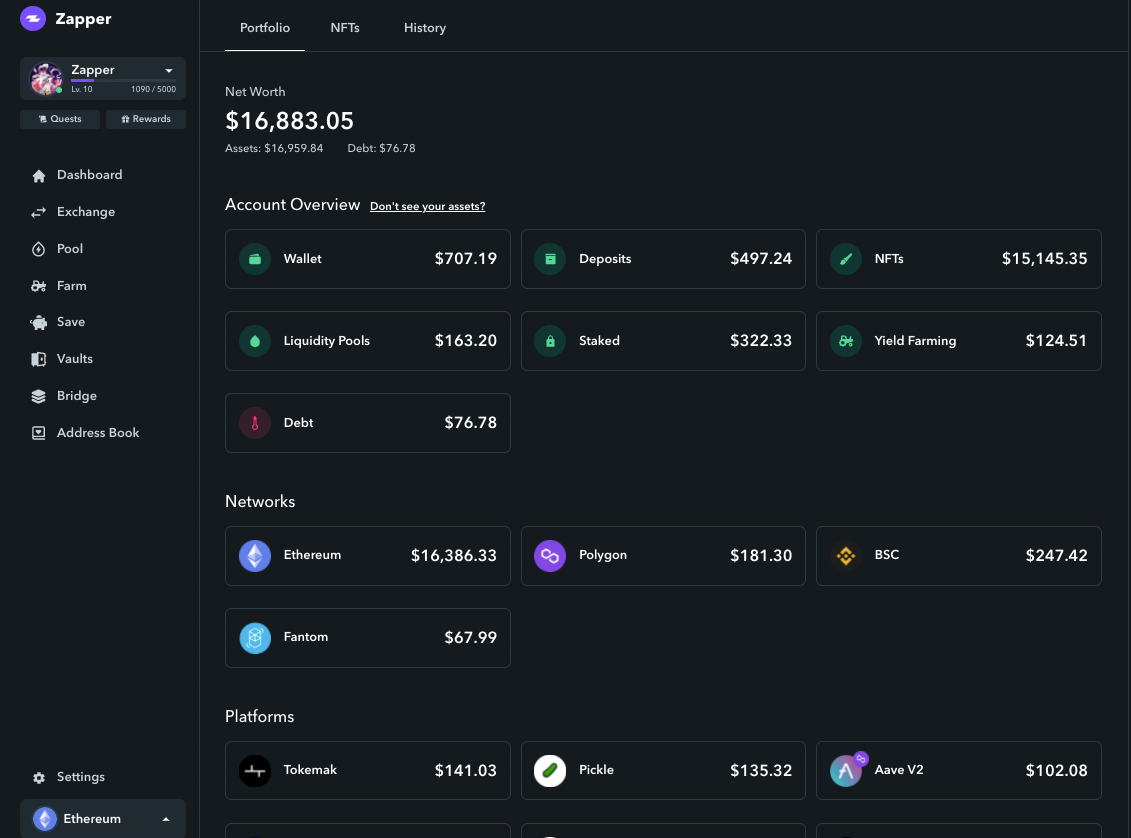Open the Deposits $497.24 value

[761, 259]
